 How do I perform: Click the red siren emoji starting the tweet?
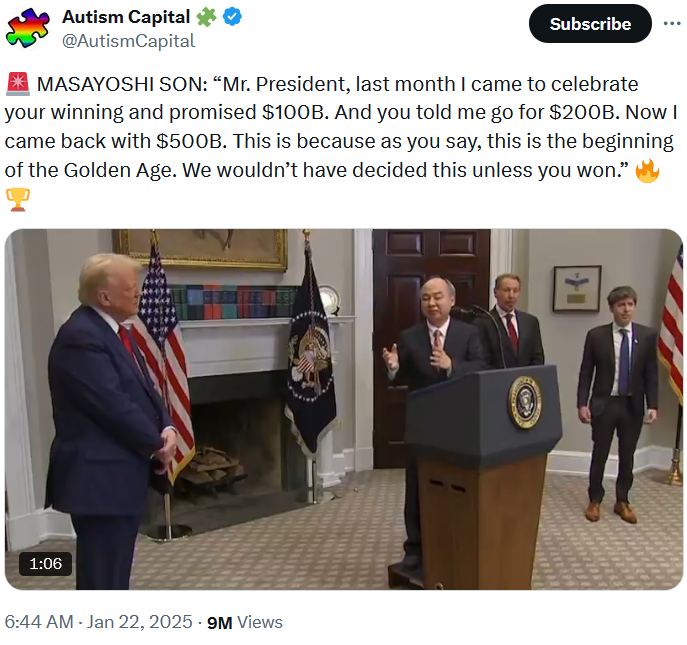pos(17,84)
